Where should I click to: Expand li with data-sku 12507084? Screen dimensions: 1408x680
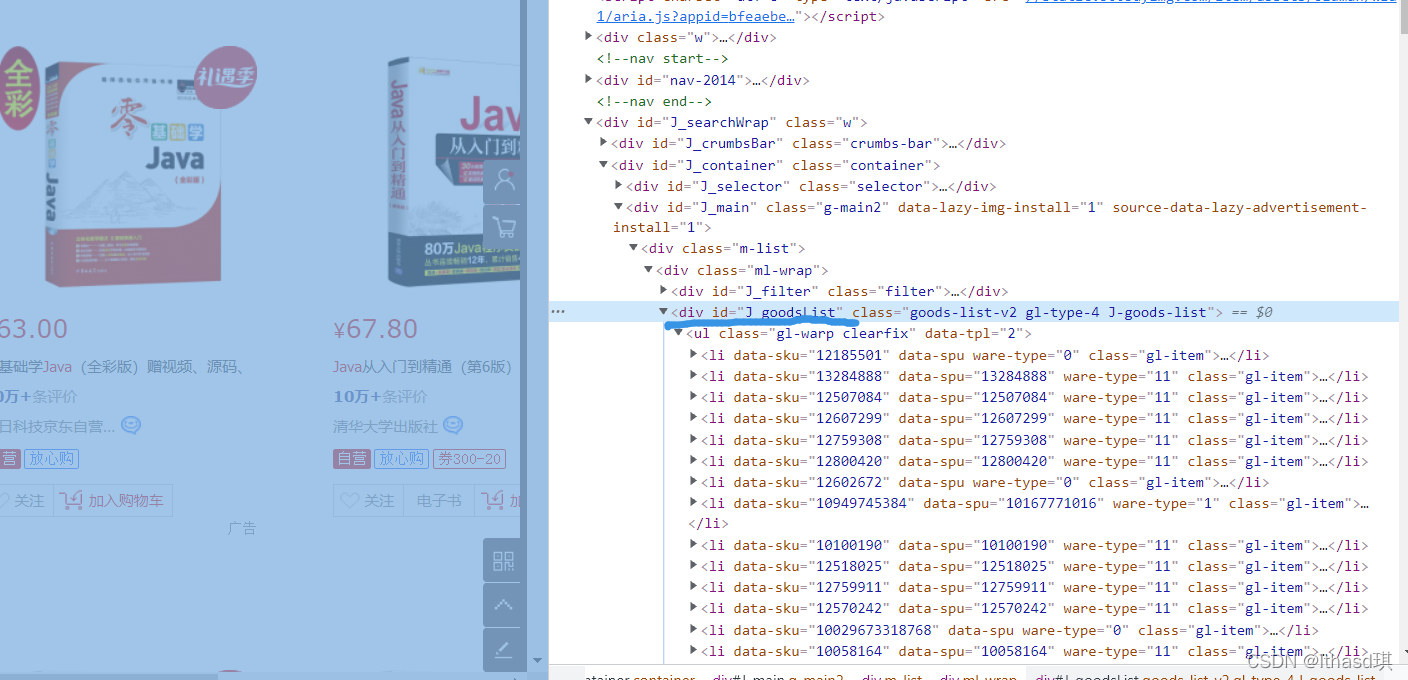point(693,397)
